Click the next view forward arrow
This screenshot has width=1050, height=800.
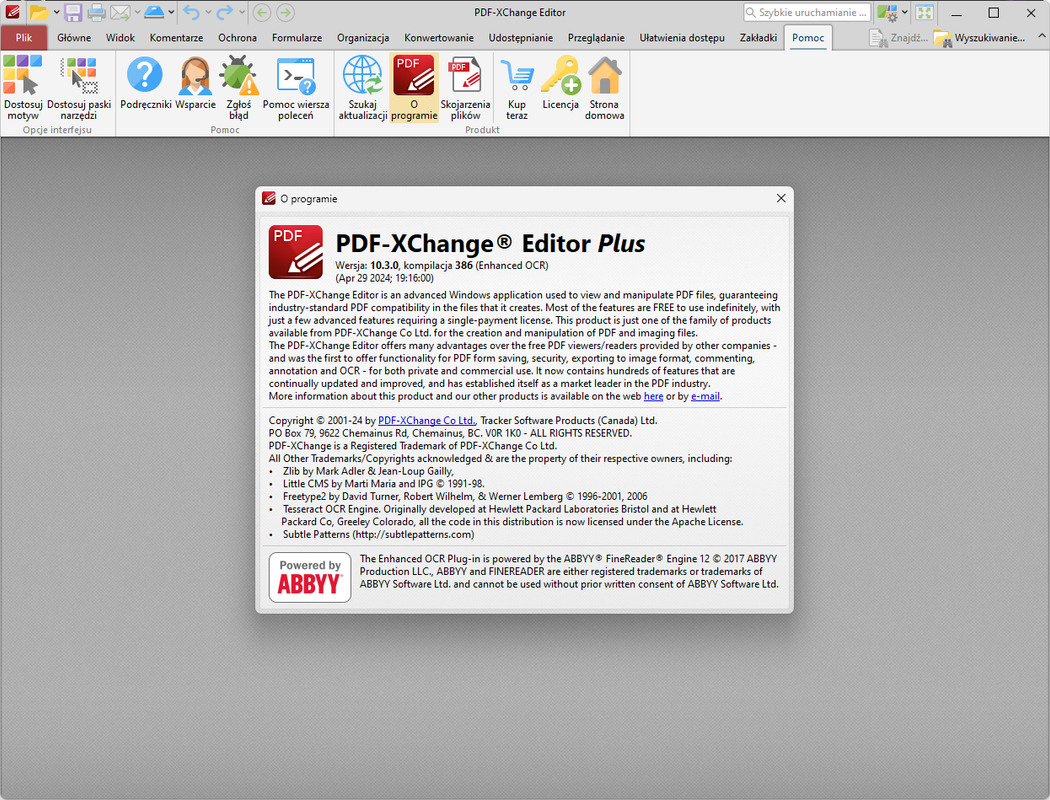285,13
